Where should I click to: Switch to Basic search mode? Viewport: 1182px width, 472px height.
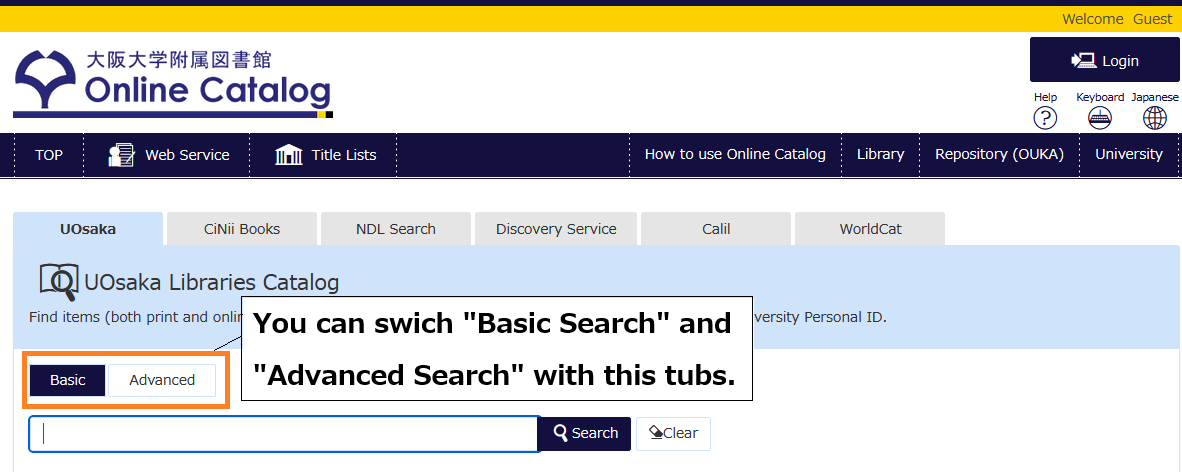pyautogui.click(x=68, y=380)
